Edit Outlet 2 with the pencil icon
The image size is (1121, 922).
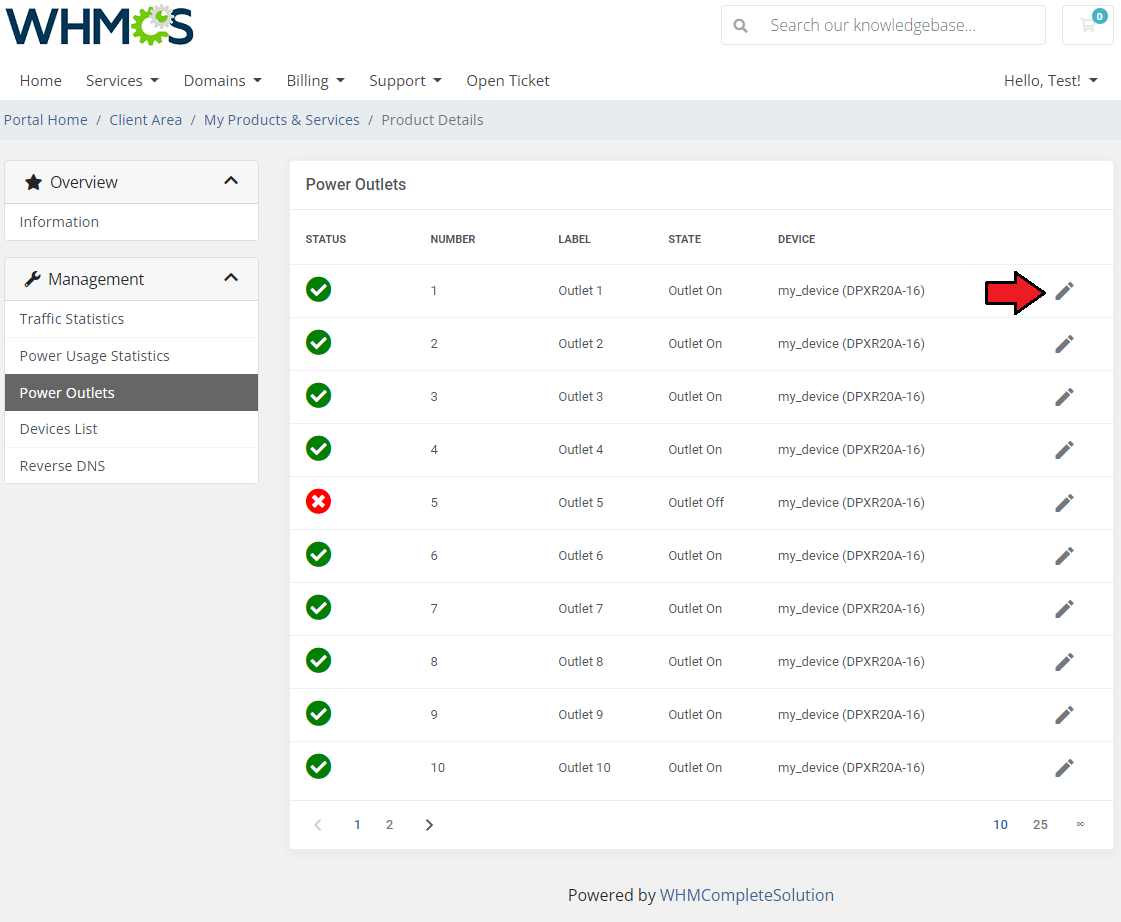pyautogui.click(x=1064, y=344)
